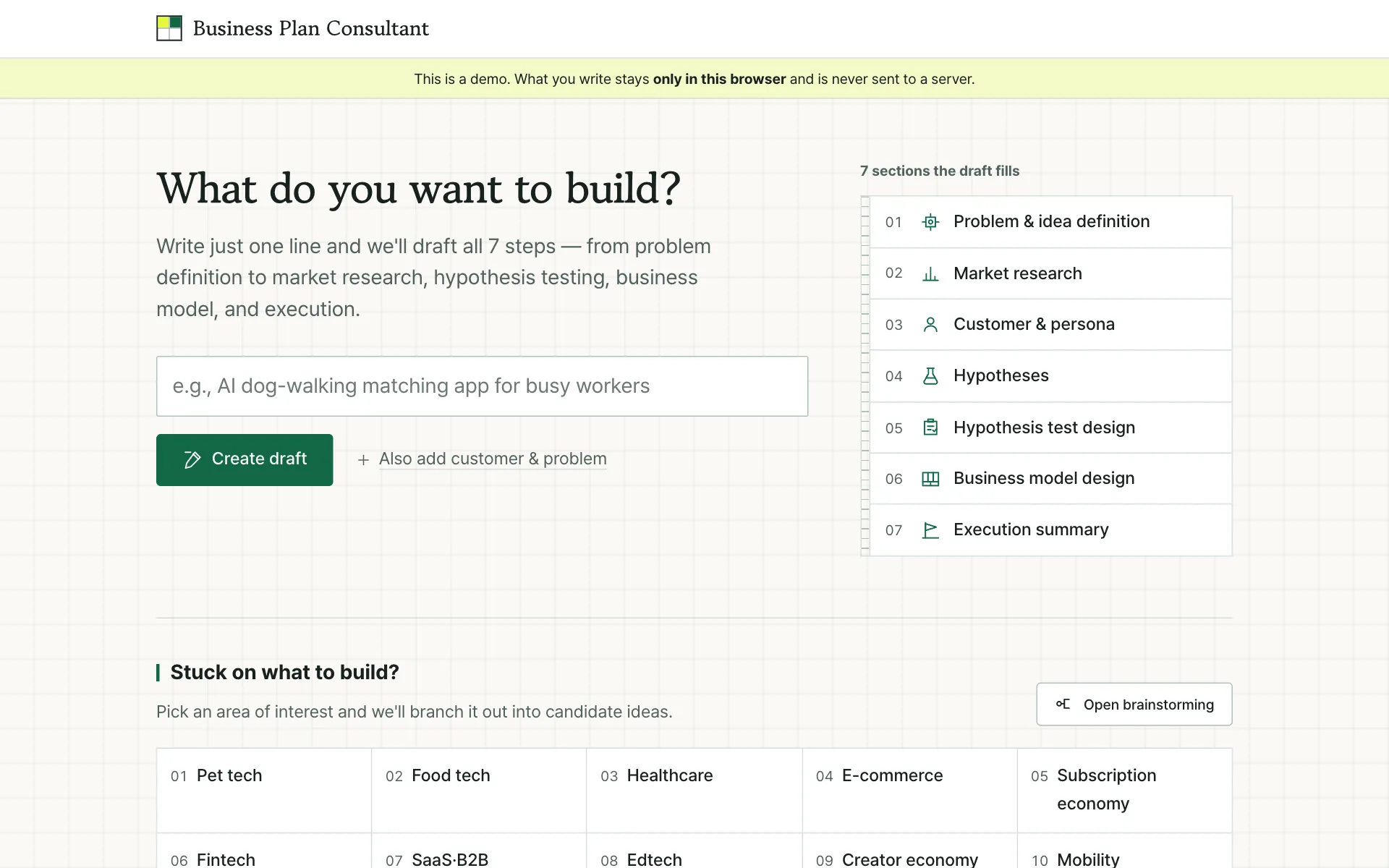Click the Execution summary text

click(x=1031, y=529)
